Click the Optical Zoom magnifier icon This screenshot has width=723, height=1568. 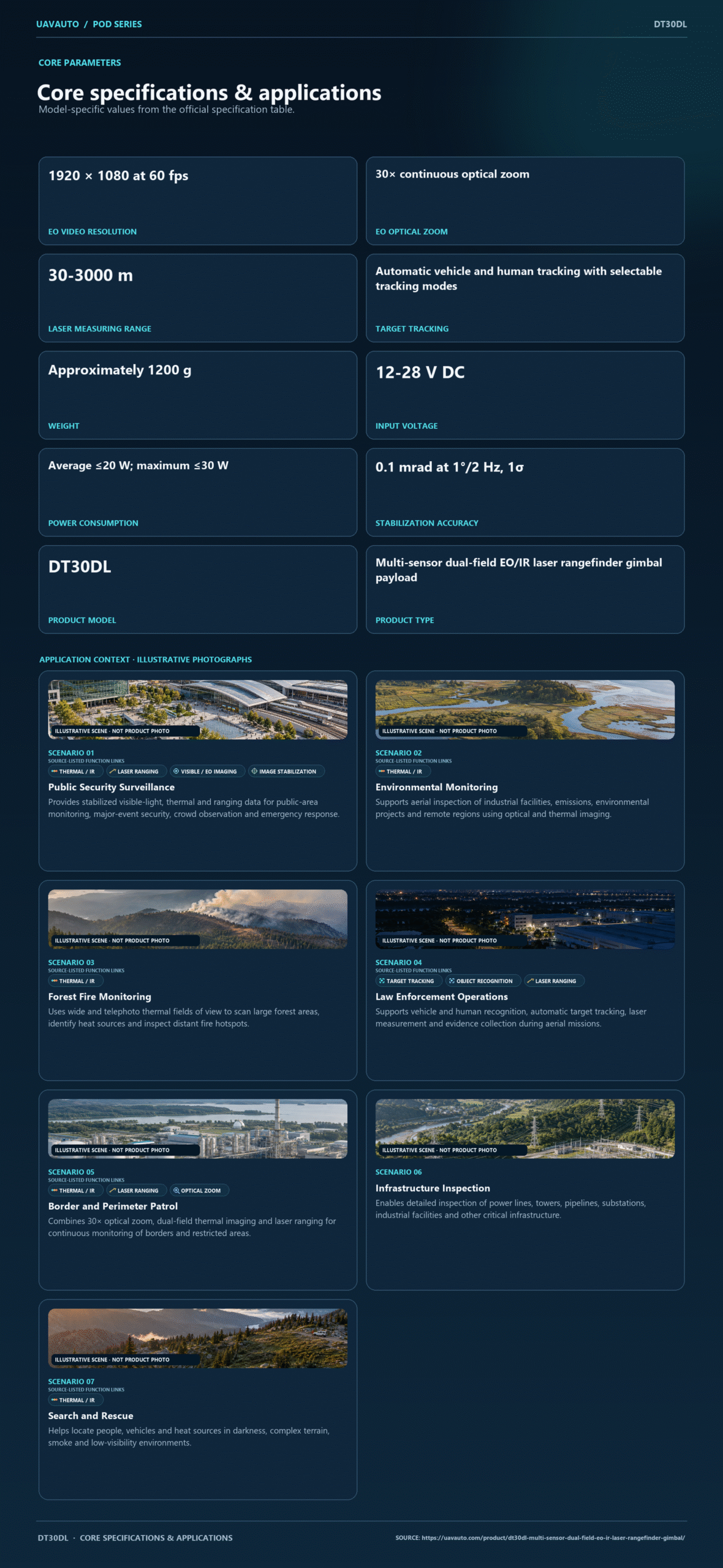coord(176,1190)
